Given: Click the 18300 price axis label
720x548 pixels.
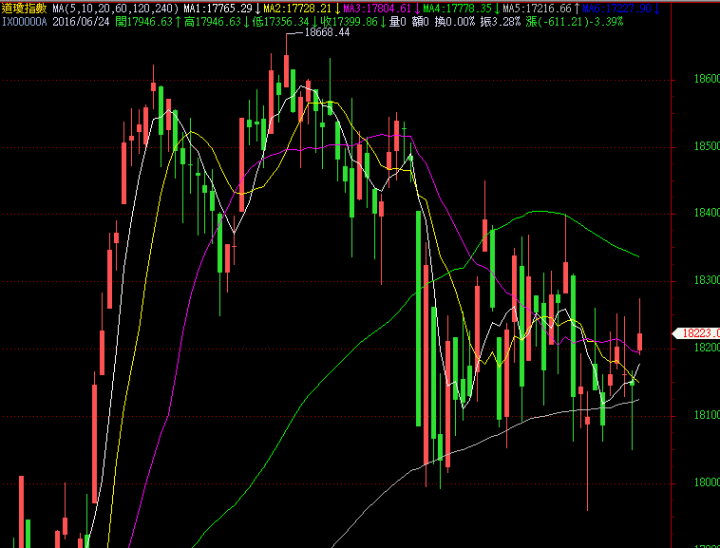Looking at the screenshot, I should tap(707, 280).
